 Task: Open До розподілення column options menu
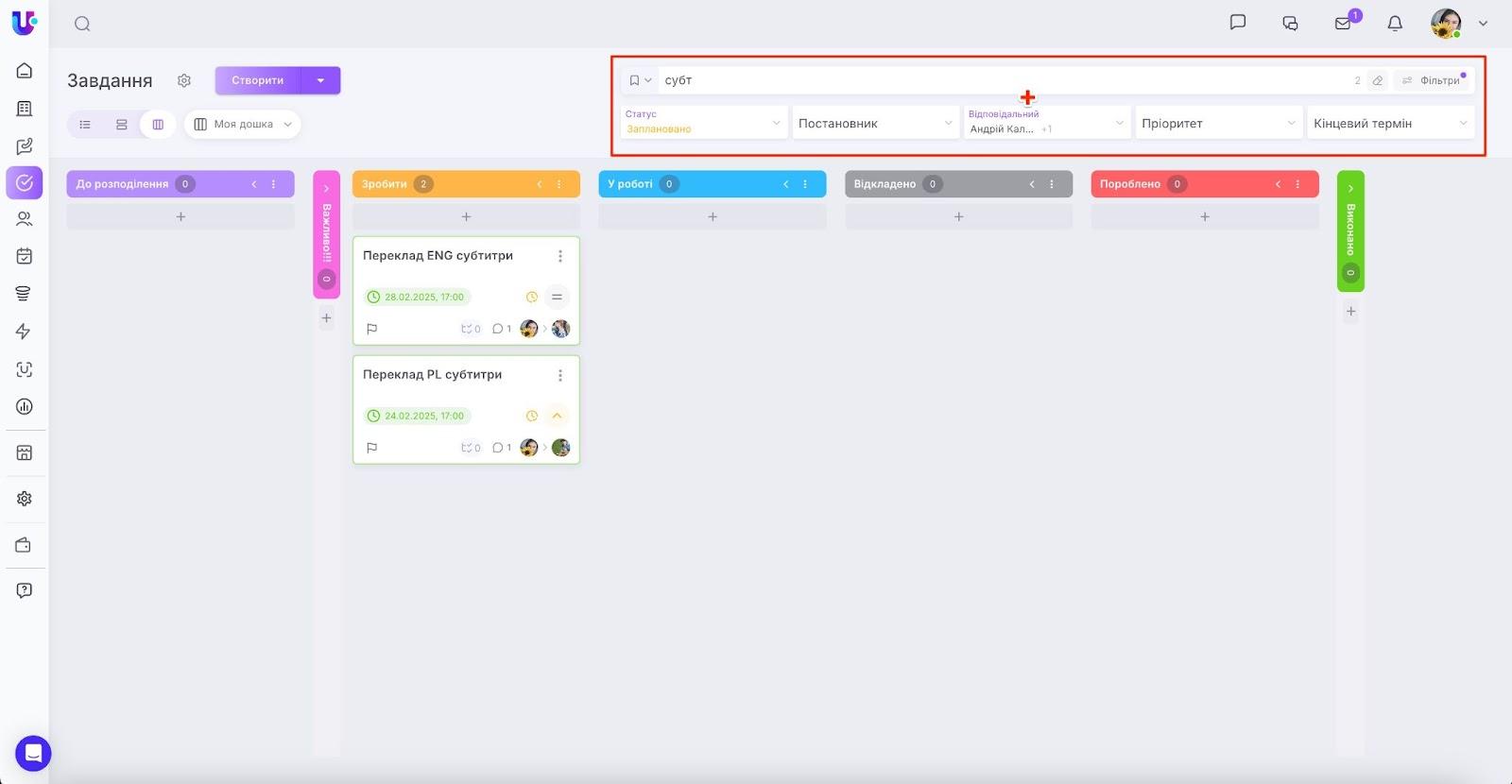click(x=274, y=184)
